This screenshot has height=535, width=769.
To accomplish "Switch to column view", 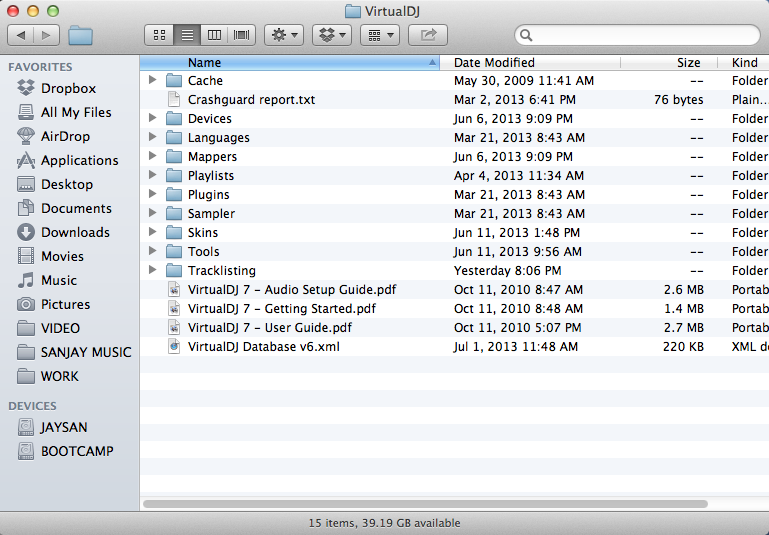I will tap(214, 35).
